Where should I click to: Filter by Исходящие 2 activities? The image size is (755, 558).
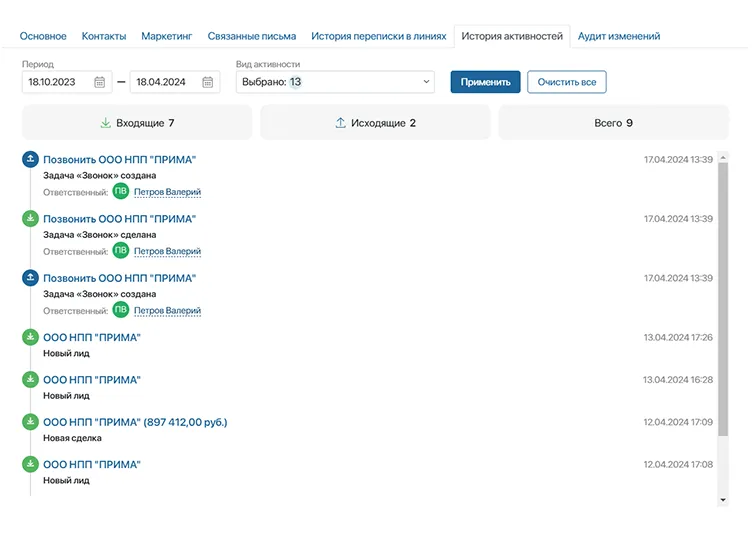(375, 123)
